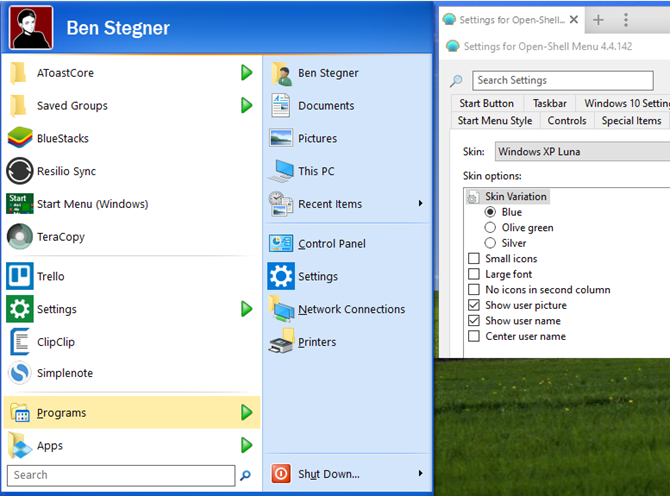This screenshot has width=670, height=496.
Task: Open the Start Menu Style tab
Action: [x=495, y=121]
